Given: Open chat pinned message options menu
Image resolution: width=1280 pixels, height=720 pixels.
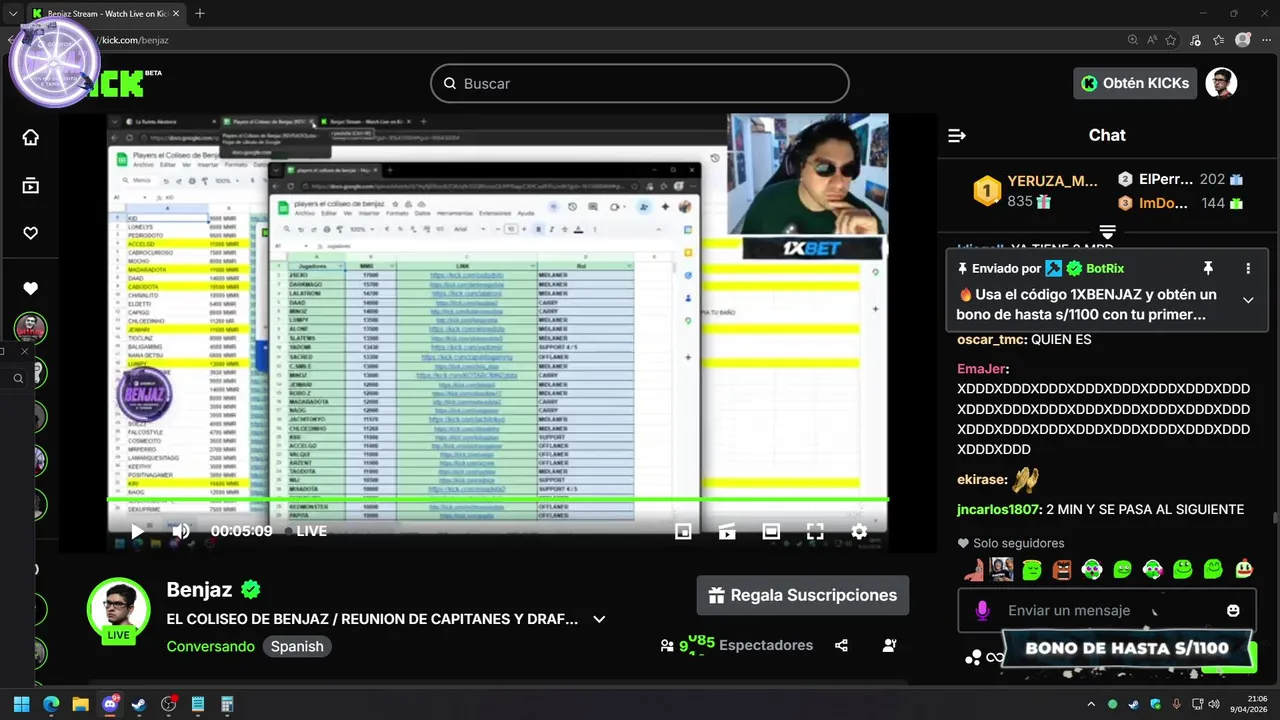Looking at the screenshot, I should coord(1248,268).
